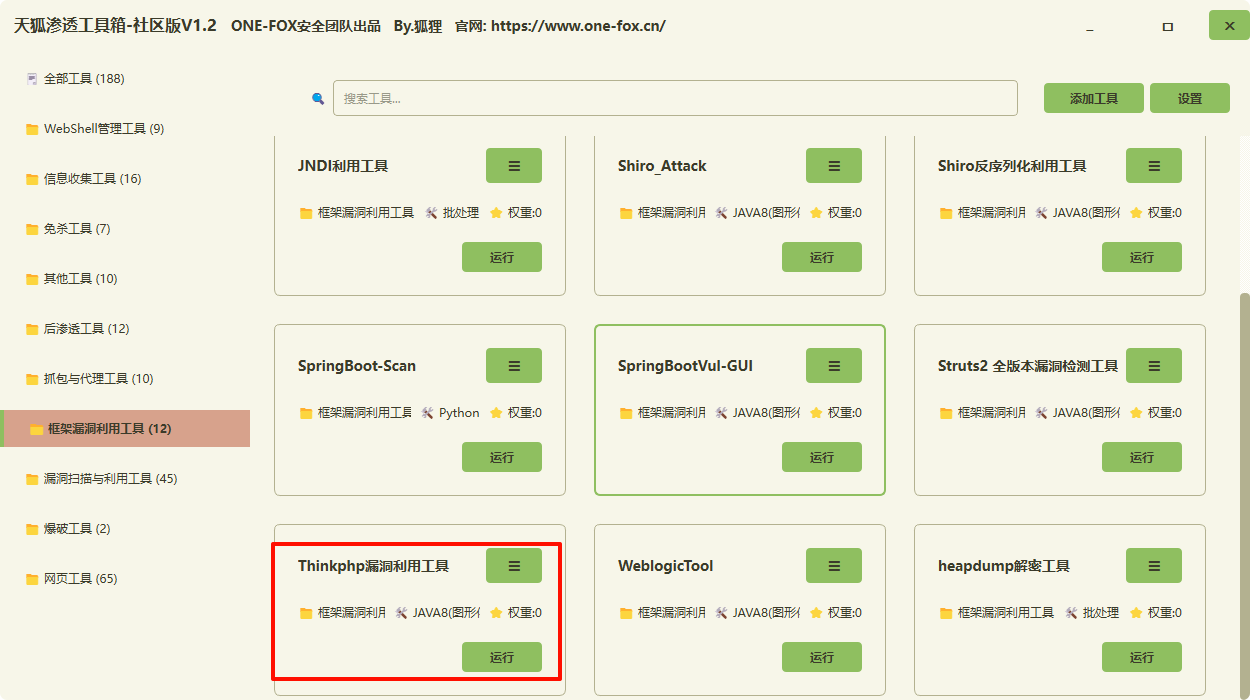Focus the 搜索工具 search field
The width and height of the screenshot is (1250, 700).
pyautogui.click(x=675, y=98)
